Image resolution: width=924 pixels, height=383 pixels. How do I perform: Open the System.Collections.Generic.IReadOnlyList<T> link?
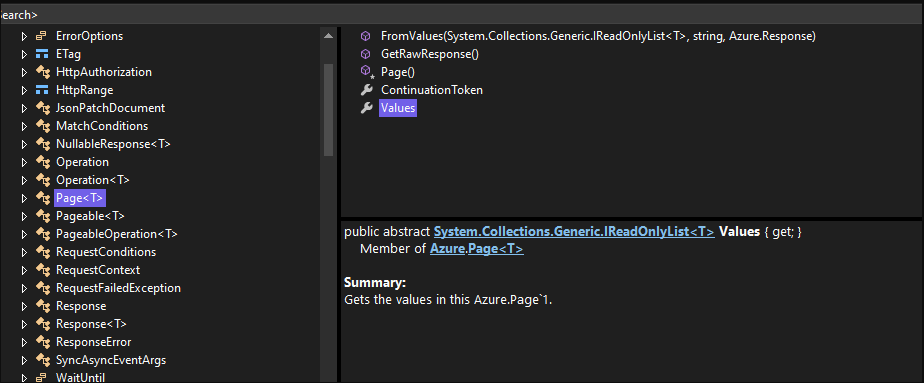point(574,232)
